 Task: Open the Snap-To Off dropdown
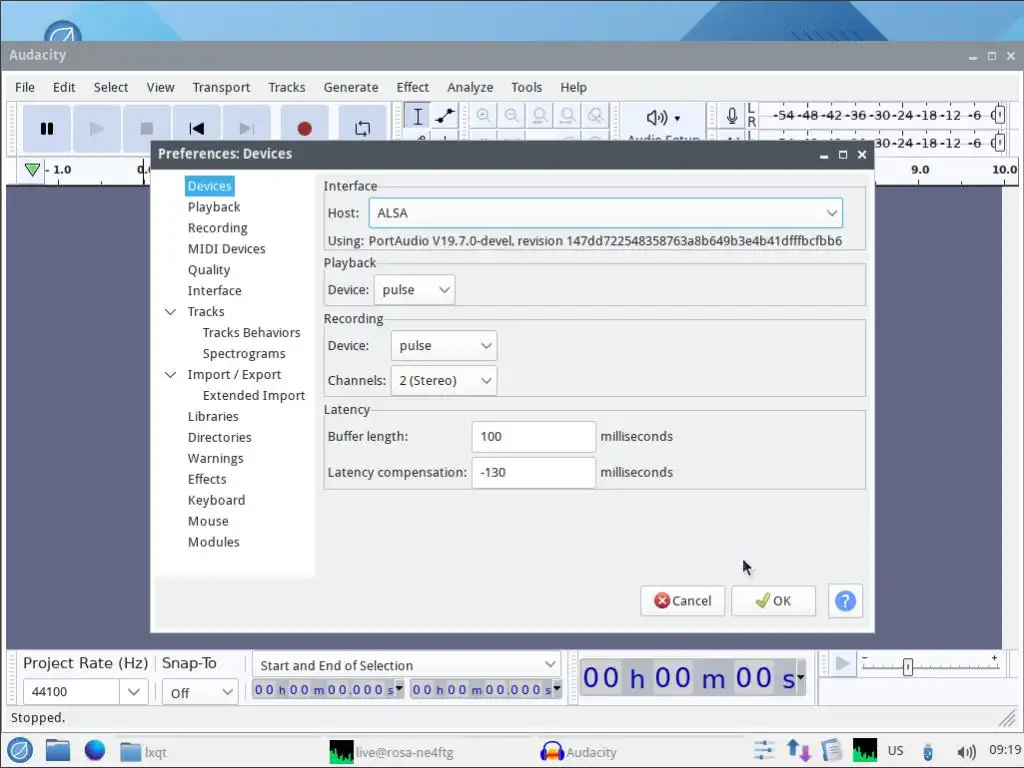click(200, 692)
